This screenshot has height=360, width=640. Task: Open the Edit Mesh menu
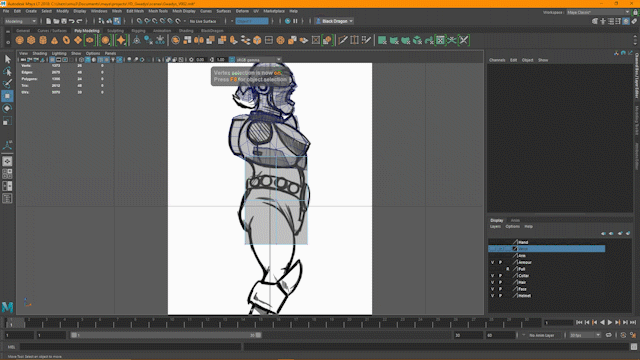point(135,11)
